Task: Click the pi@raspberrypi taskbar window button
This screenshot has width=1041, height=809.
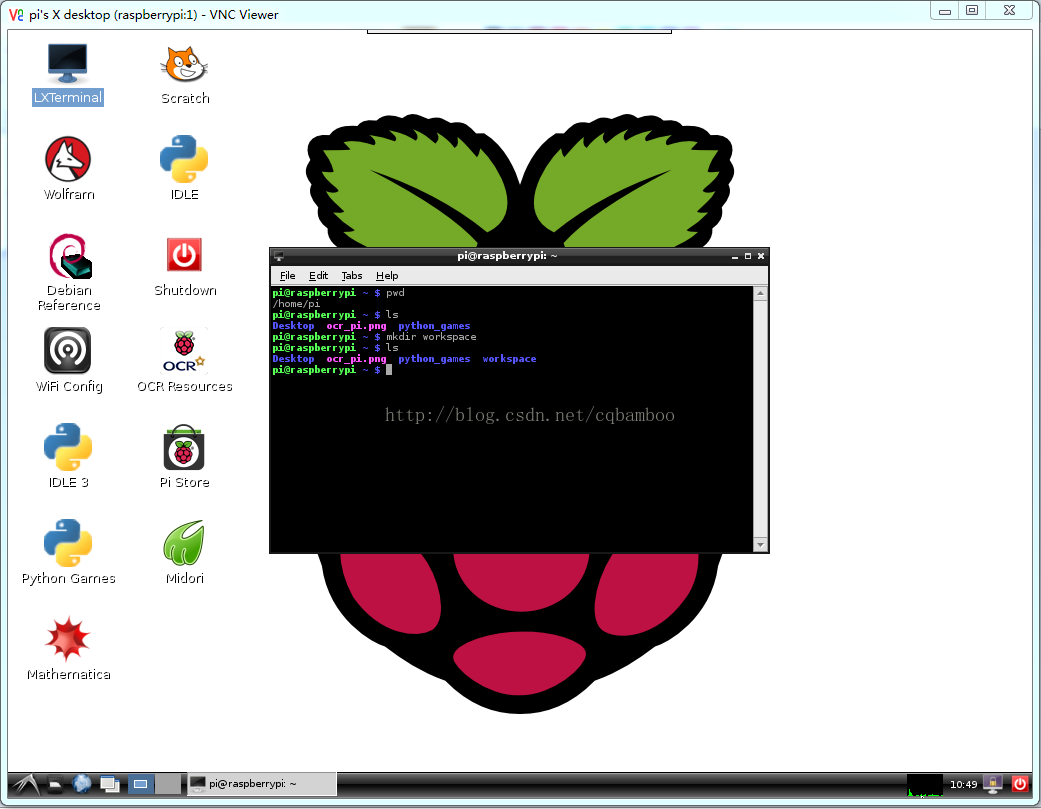Action: [262, 784]
